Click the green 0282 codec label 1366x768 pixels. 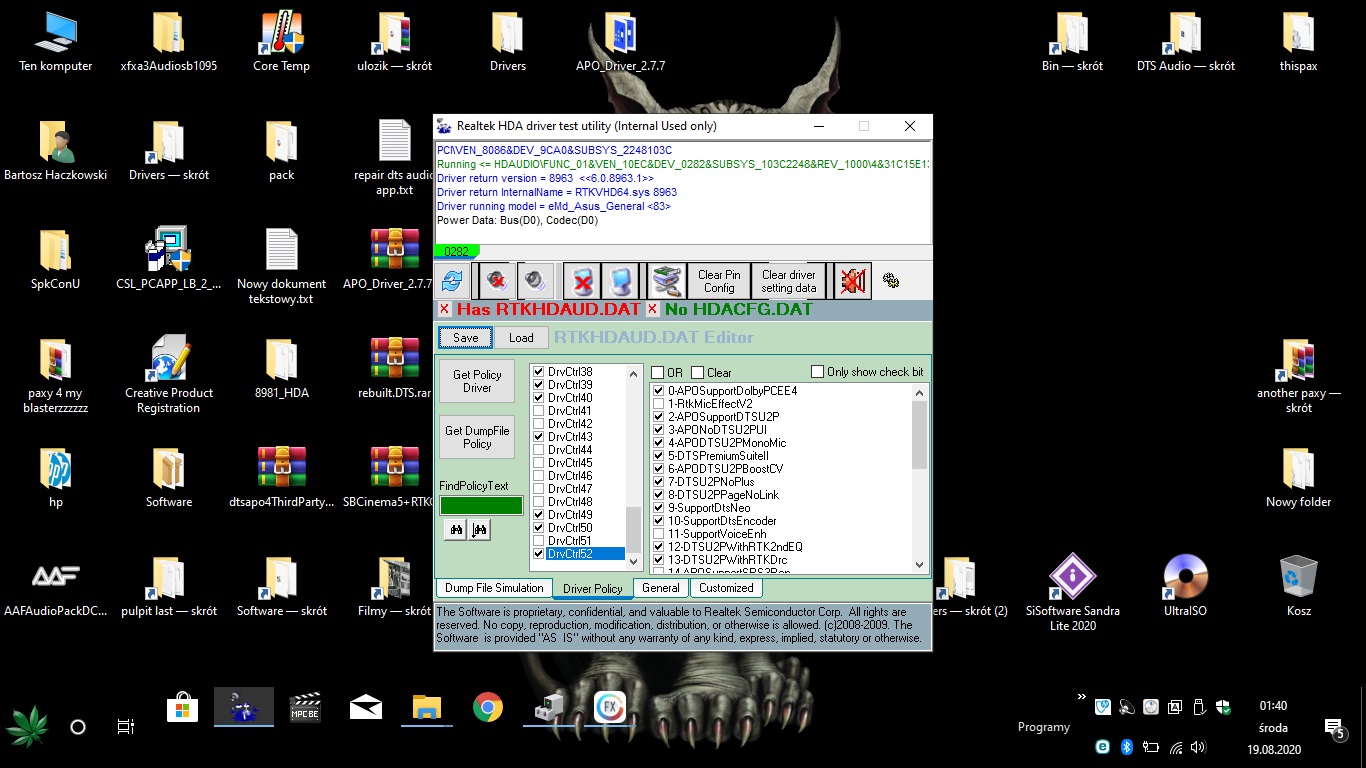click(x=457, y=251)
